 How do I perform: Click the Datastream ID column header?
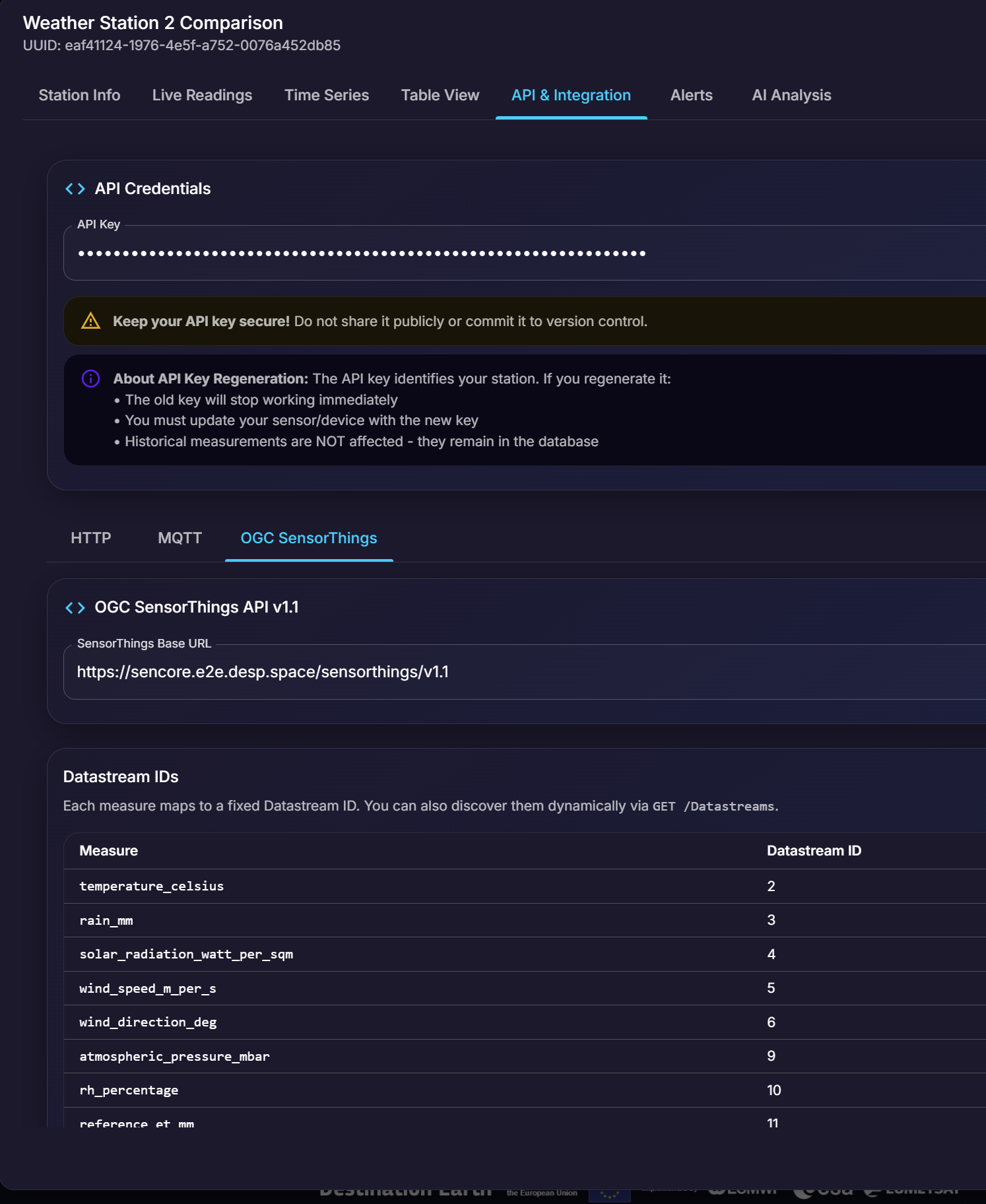(814, 851)
